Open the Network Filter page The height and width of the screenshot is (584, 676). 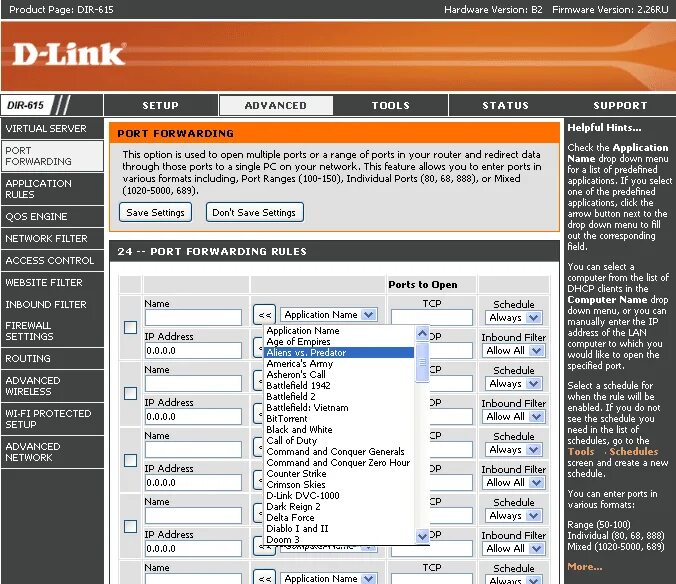tap(52, 238)
